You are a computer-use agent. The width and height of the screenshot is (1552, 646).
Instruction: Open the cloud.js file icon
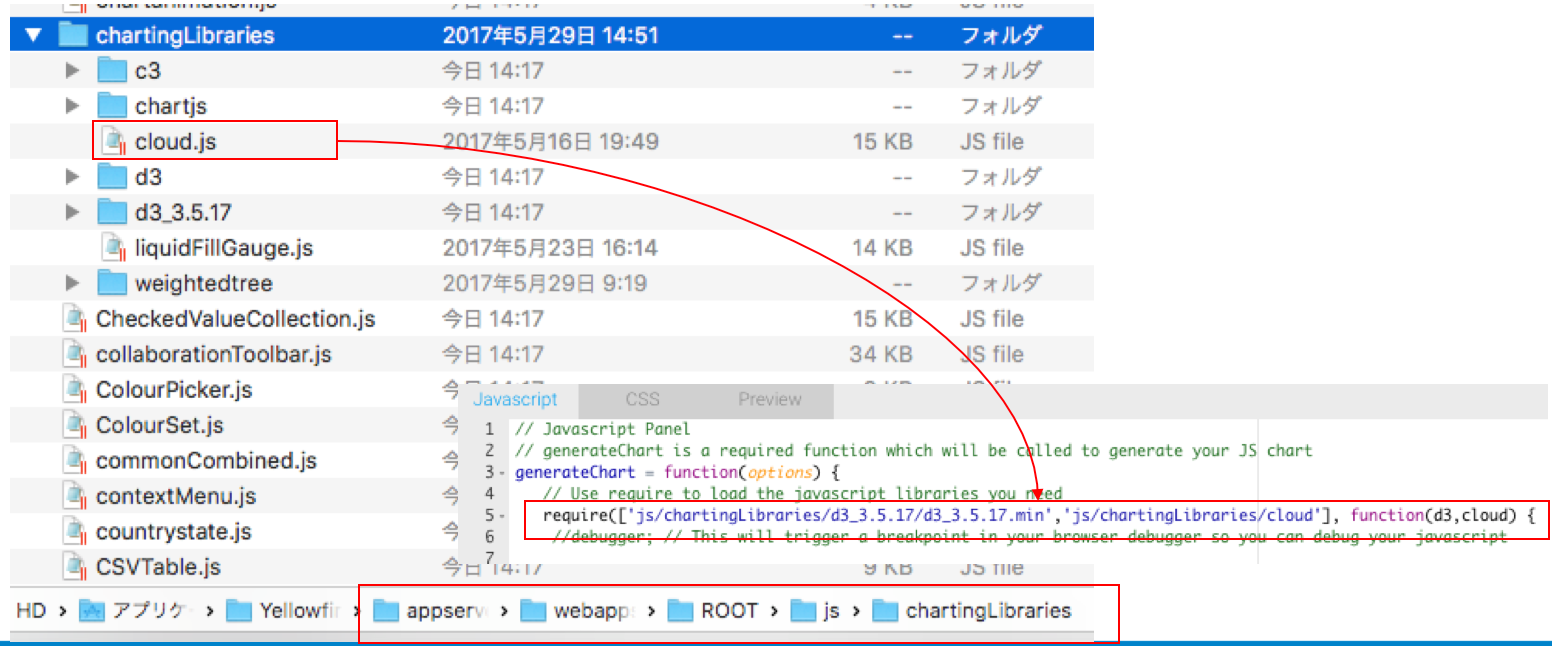point(114,141)
